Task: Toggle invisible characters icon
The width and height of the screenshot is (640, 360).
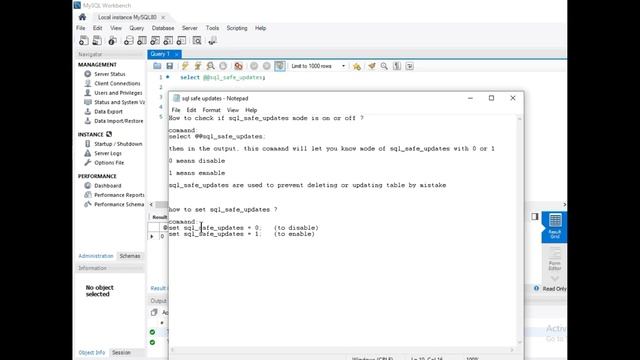Action: [x=397, y=66]
